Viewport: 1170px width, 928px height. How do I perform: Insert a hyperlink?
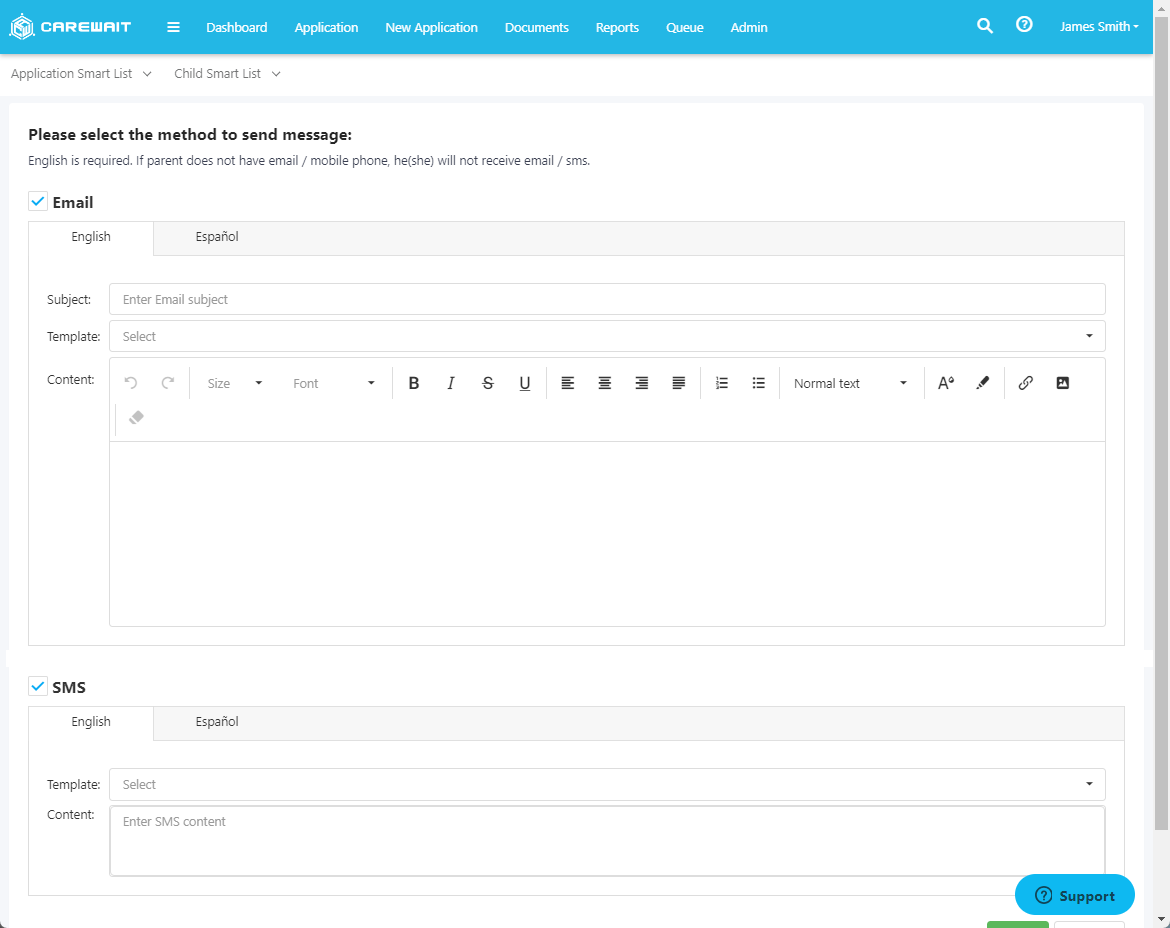pos(1026,383)
